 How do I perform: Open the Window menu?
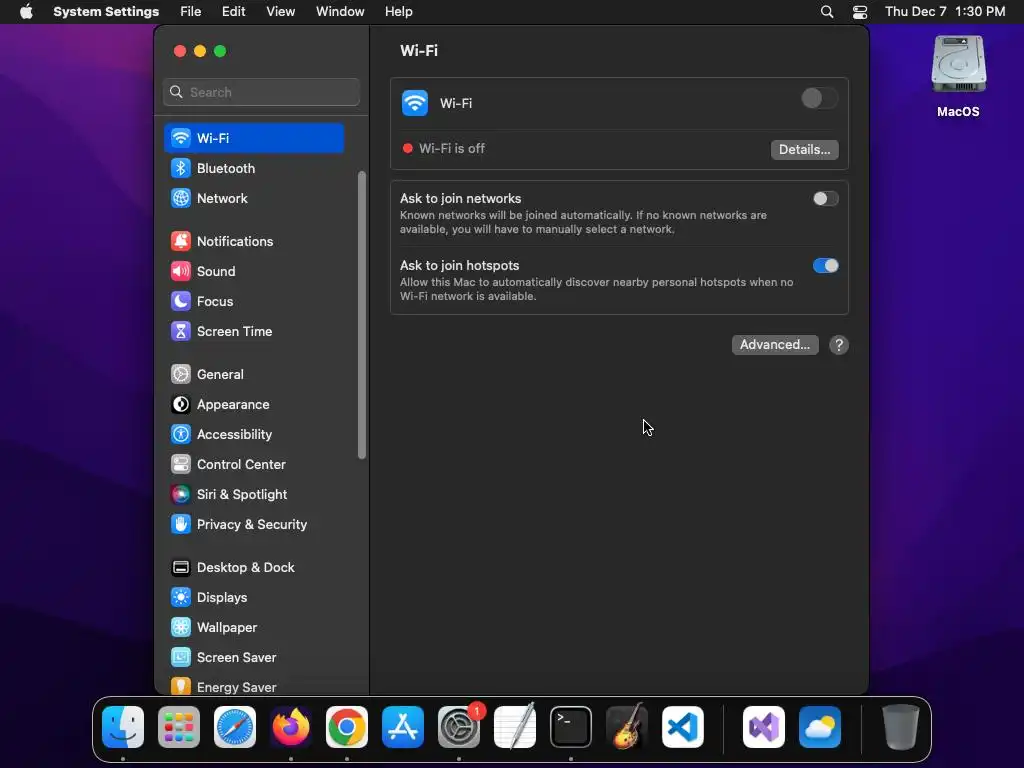[x=340, y=12]
